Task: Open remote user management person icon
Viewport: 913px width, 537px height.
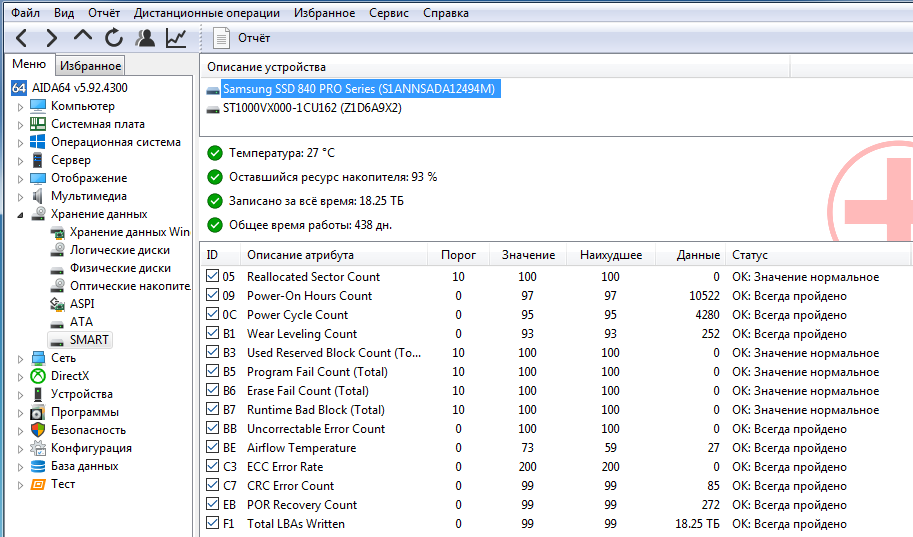Action: [145, 38]
